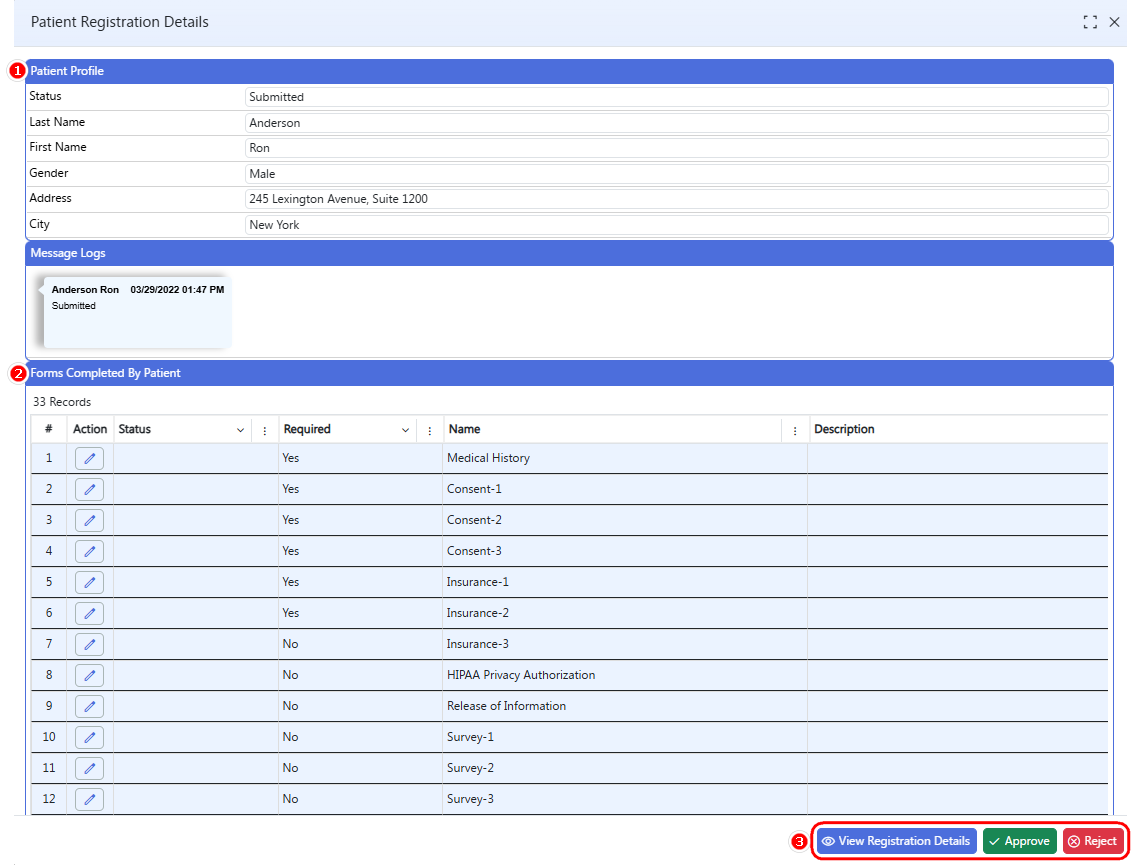Close the Patient Registration Details dialog
This screenshot has width=1141, height=865.
(x=1114, y=23)
